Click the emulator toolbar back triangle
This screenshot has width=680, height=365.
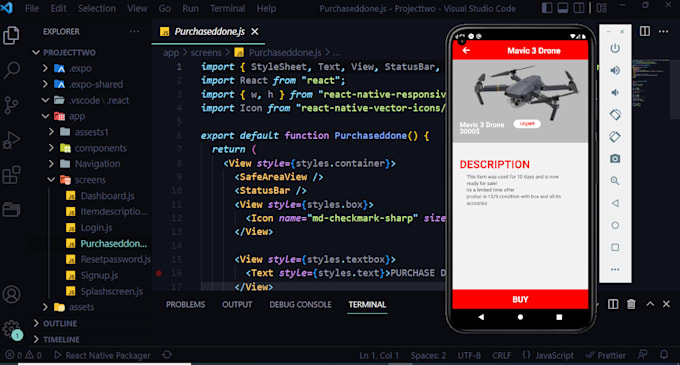coord(615,203)
